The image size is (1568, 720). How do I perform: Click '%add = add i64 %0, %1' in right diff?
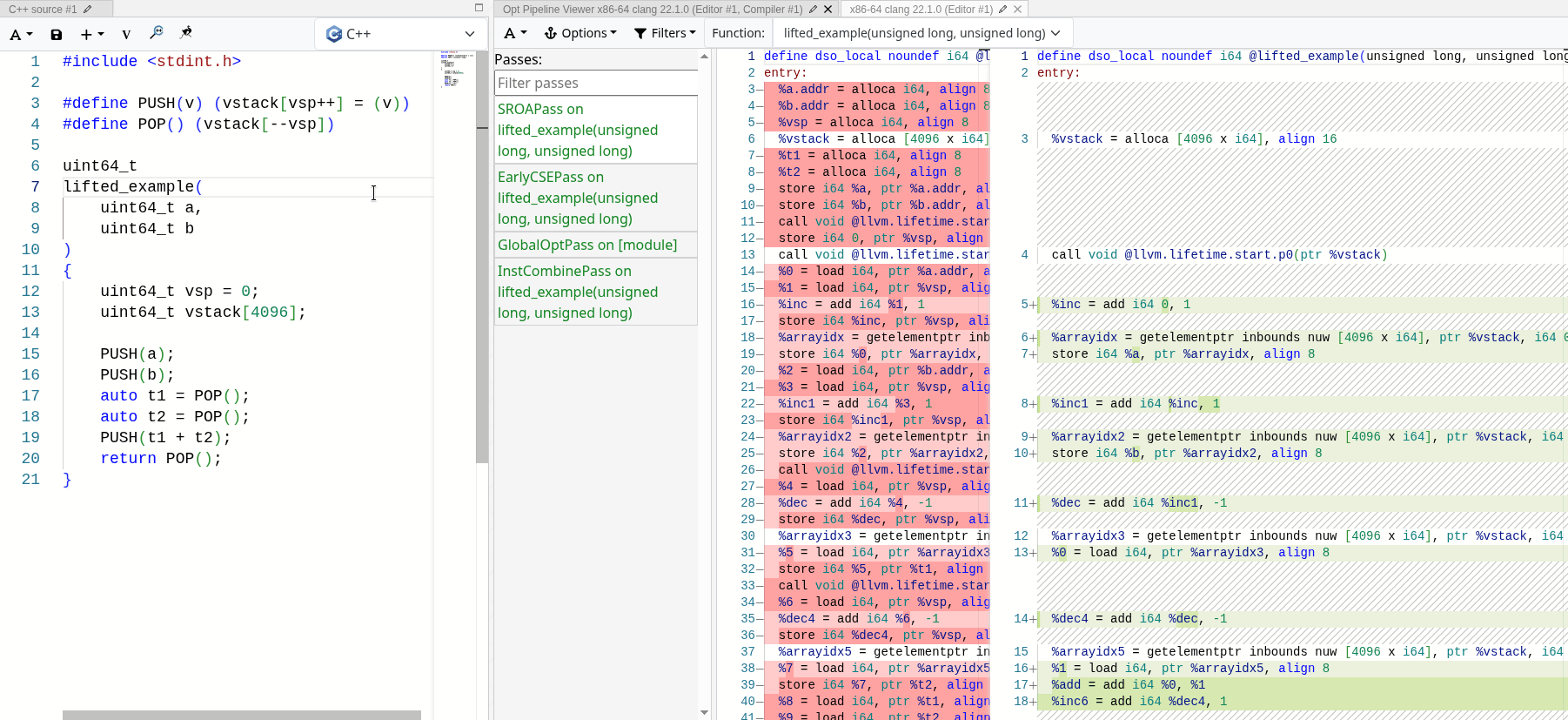coord(1128,684)
